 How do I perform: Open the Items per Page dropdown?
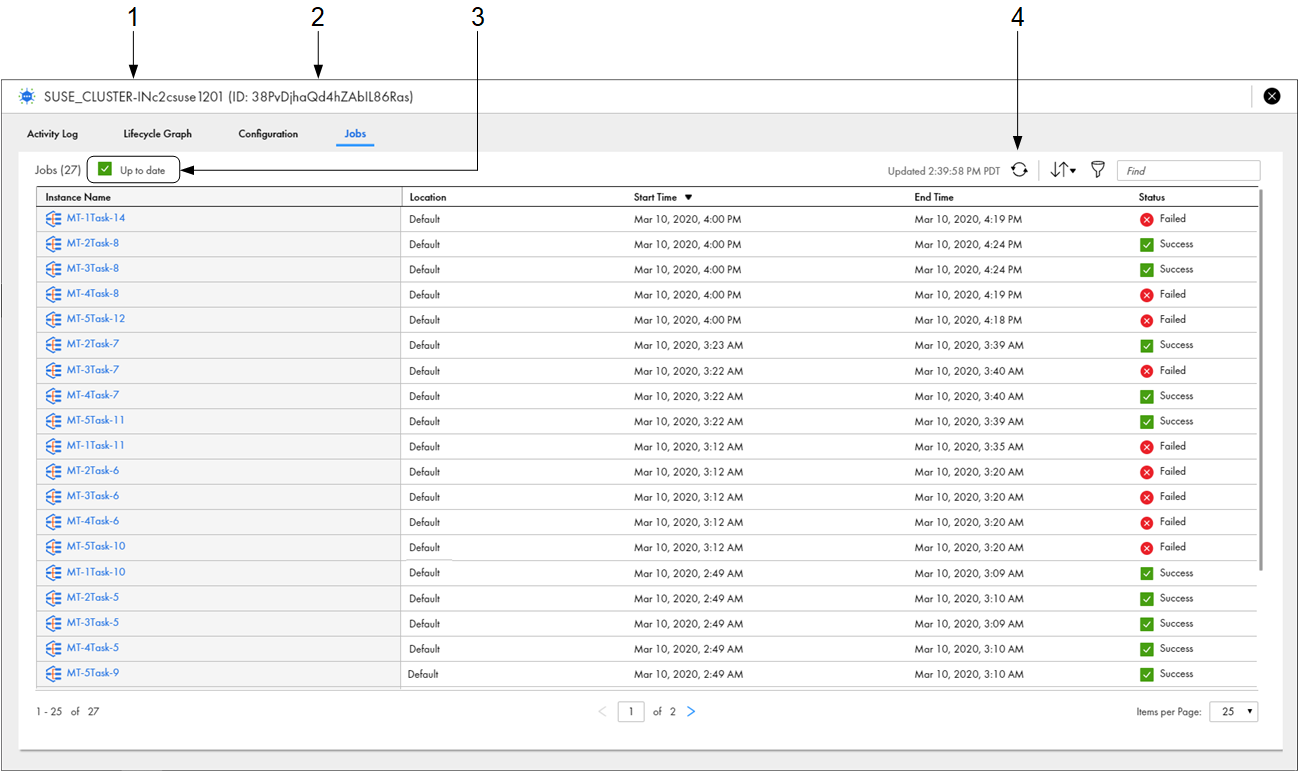[1233, 712]
